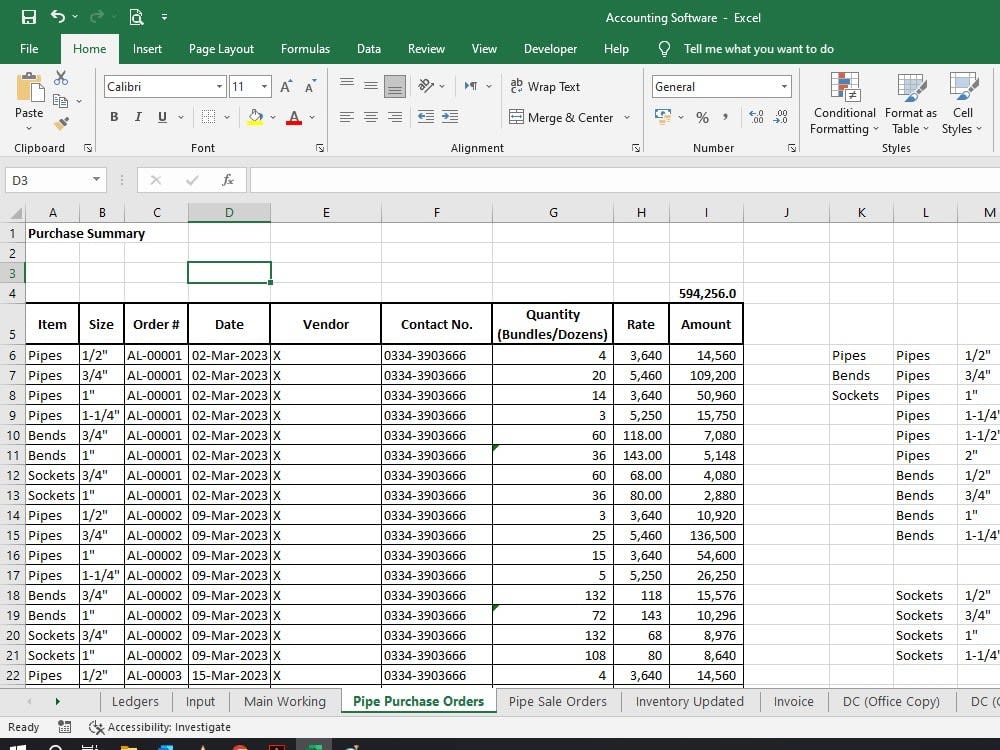Click the Name Box showing D3
This screenshot has width=1000, height=750.
click(x=48, y=180)
